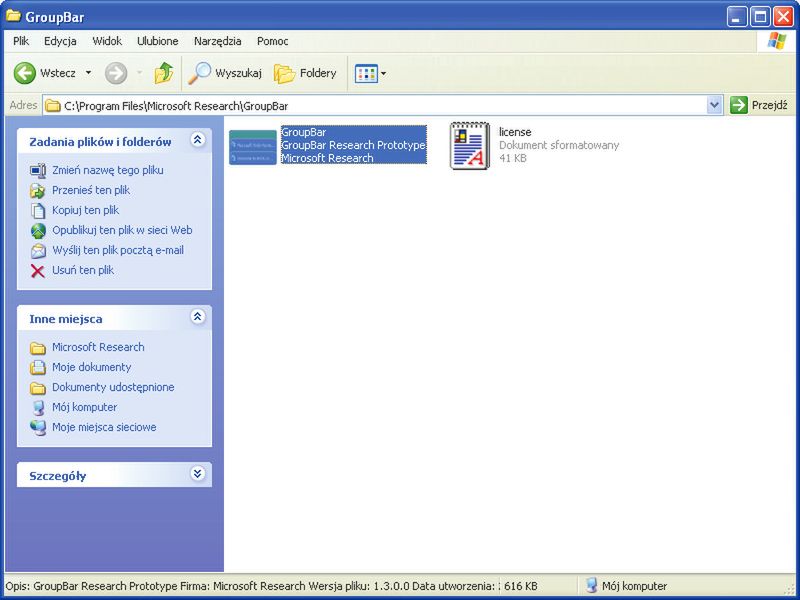Click the Views grid icon

click(x=366, y=73)
